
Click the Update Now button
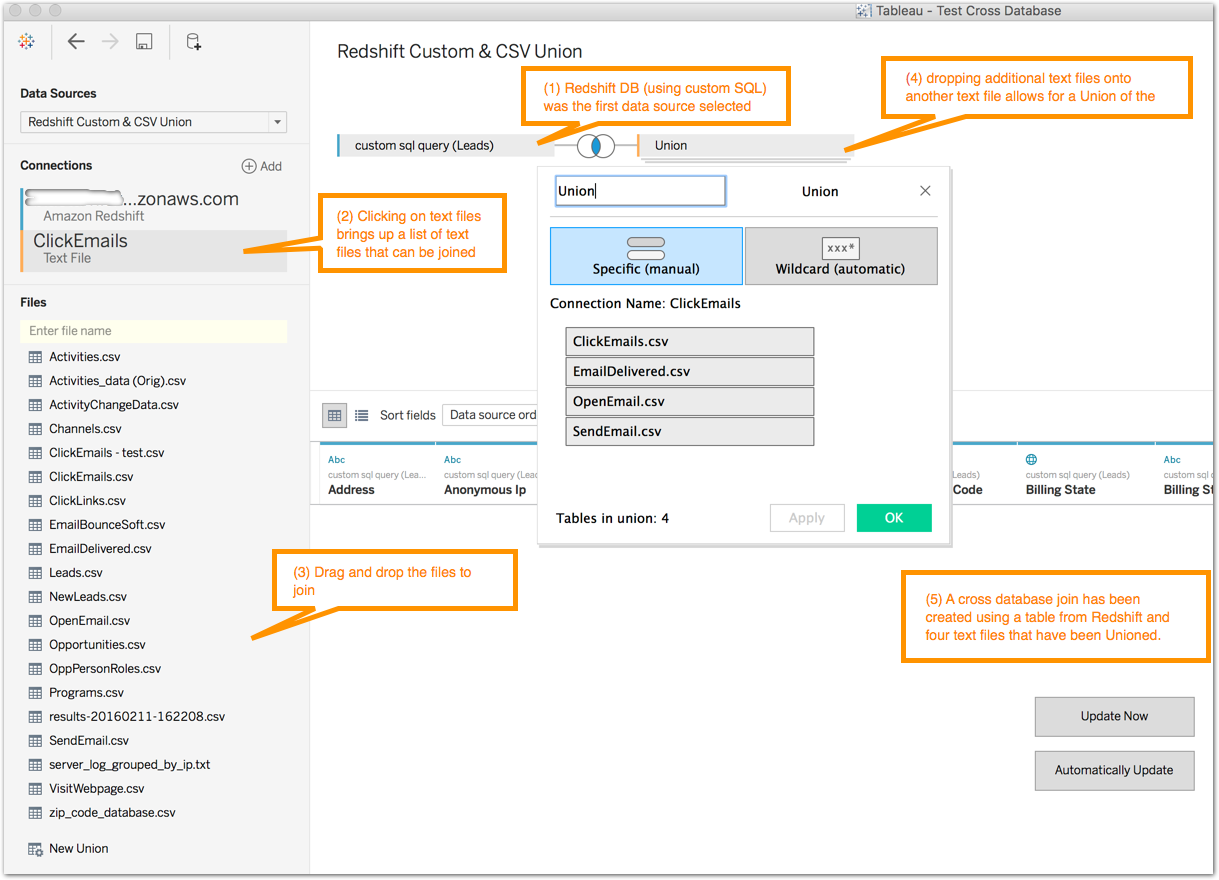pos(1114,716)
